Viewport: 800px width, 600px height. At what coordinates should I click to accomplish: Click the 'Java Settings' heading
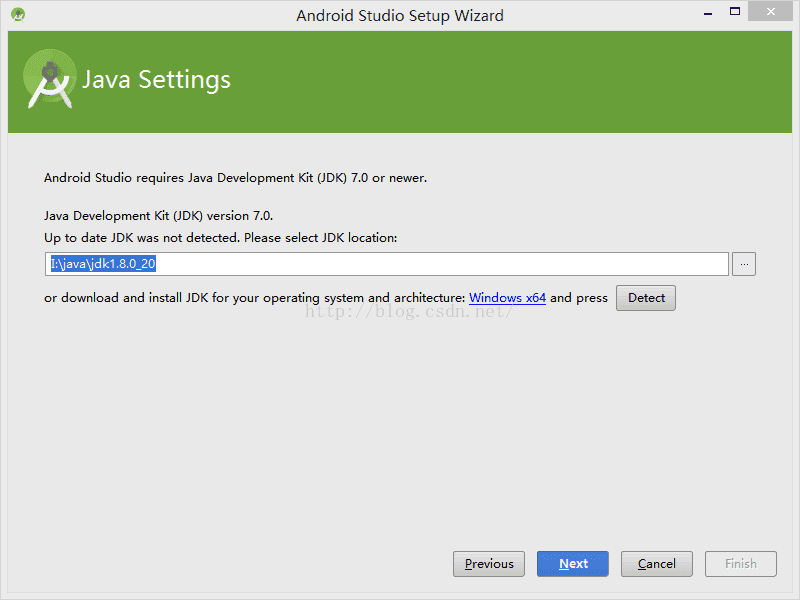click(156, 80)
